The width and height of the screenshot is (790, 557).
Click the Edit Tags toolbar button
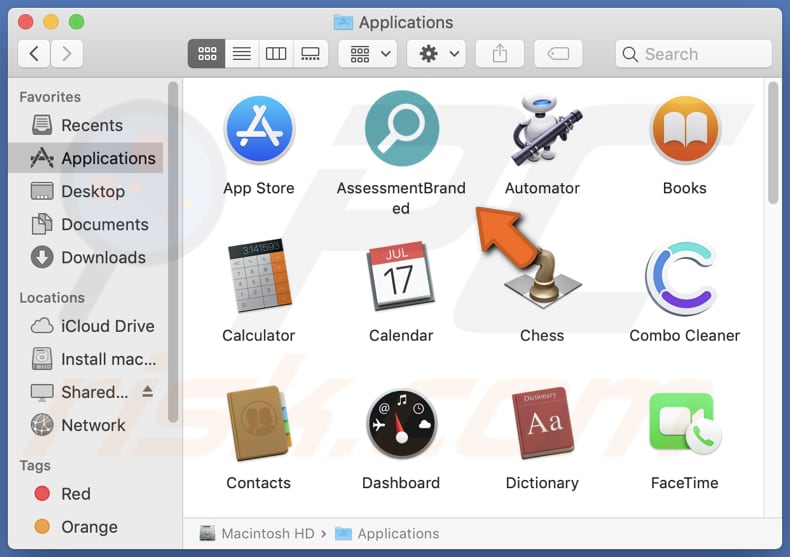[558, 53]
